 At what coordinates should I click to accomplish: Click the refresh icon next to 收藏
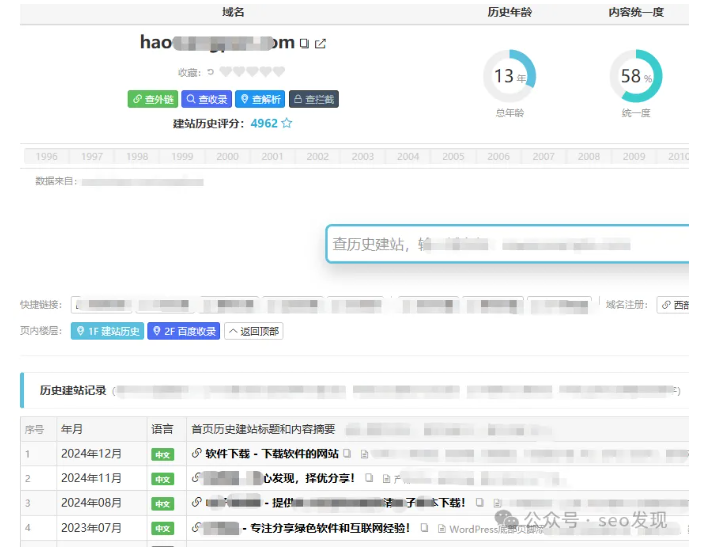click(210, 72)
